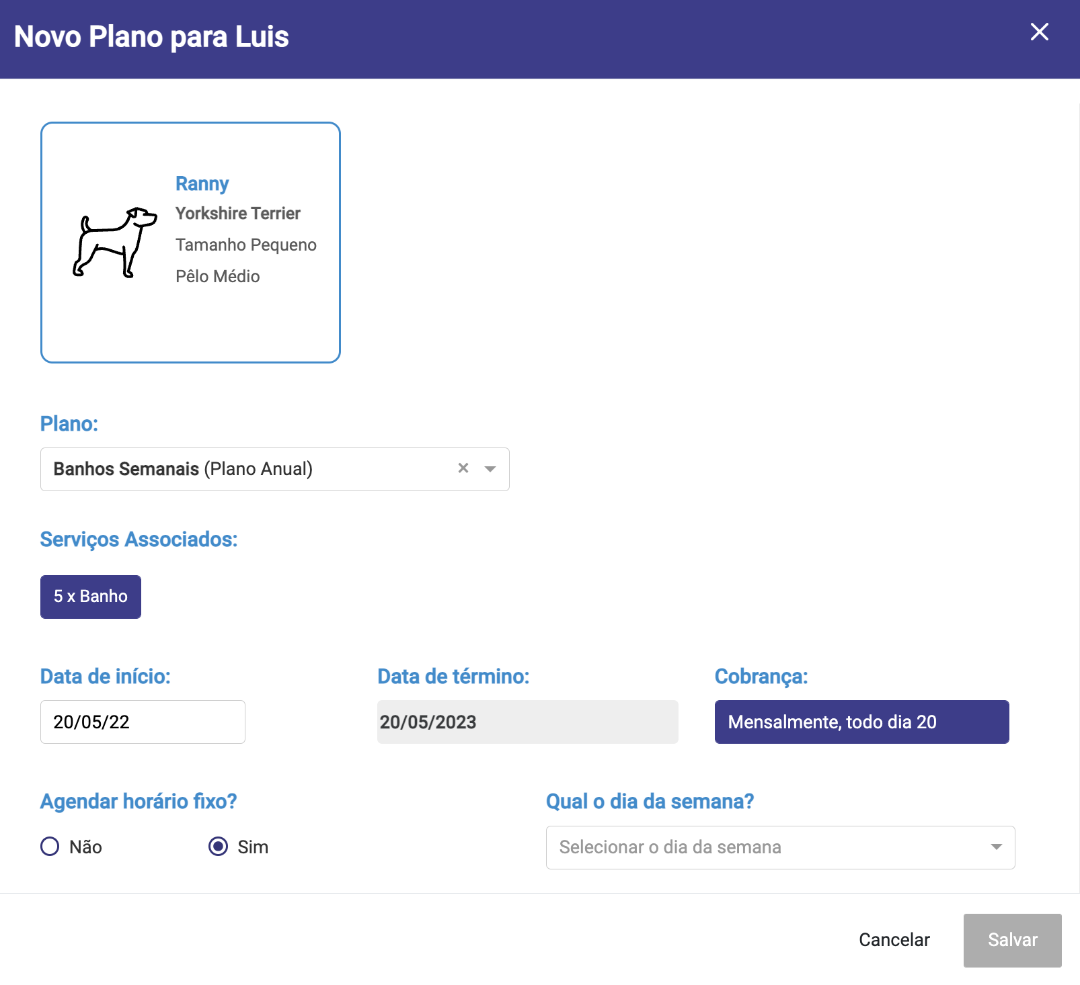Image resolution: width=1080 pixels, height=985 pixels.
Task: Expand the Plano dropdown arrow
Action: tap(490, 469)
